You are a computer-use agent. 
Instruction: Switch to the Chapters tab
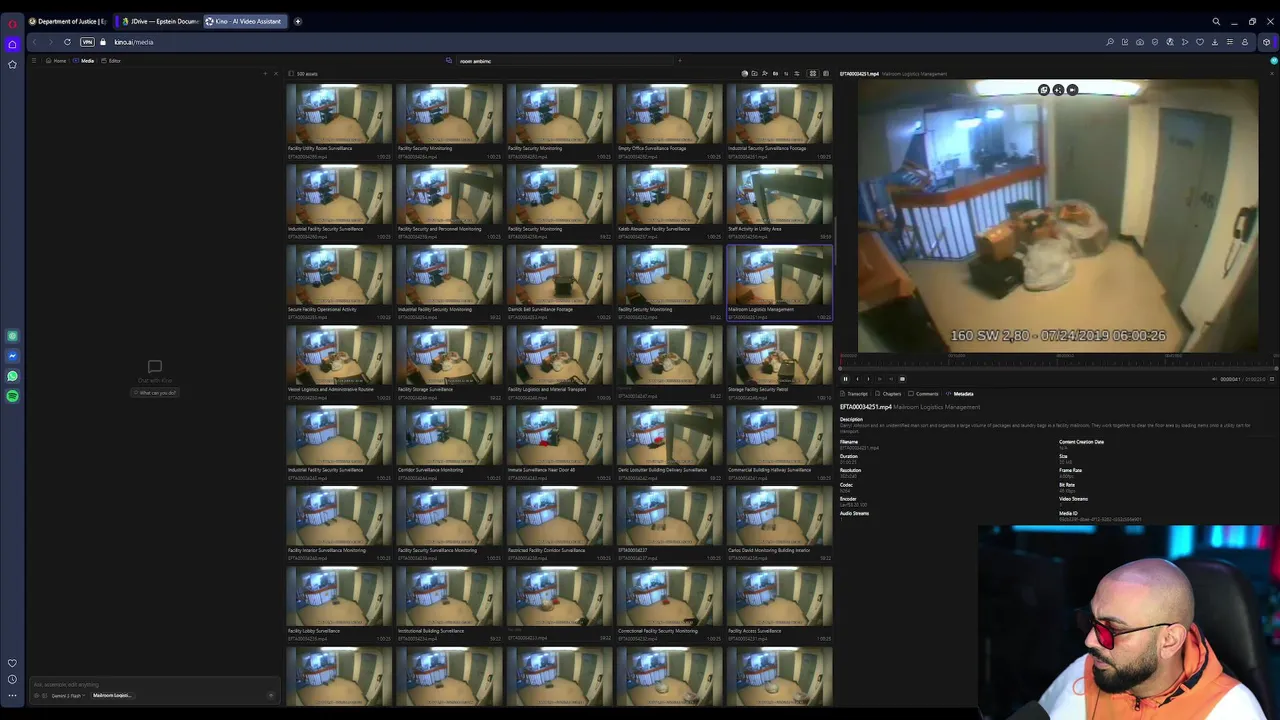[x=889, y=394]
